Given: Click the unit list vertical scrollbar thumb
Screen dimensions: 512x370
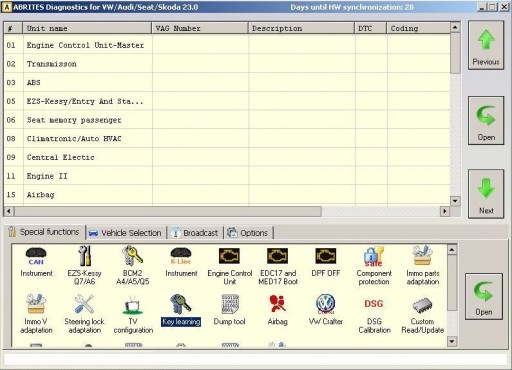Looking at the screenshot, I should tap(455, 53).
